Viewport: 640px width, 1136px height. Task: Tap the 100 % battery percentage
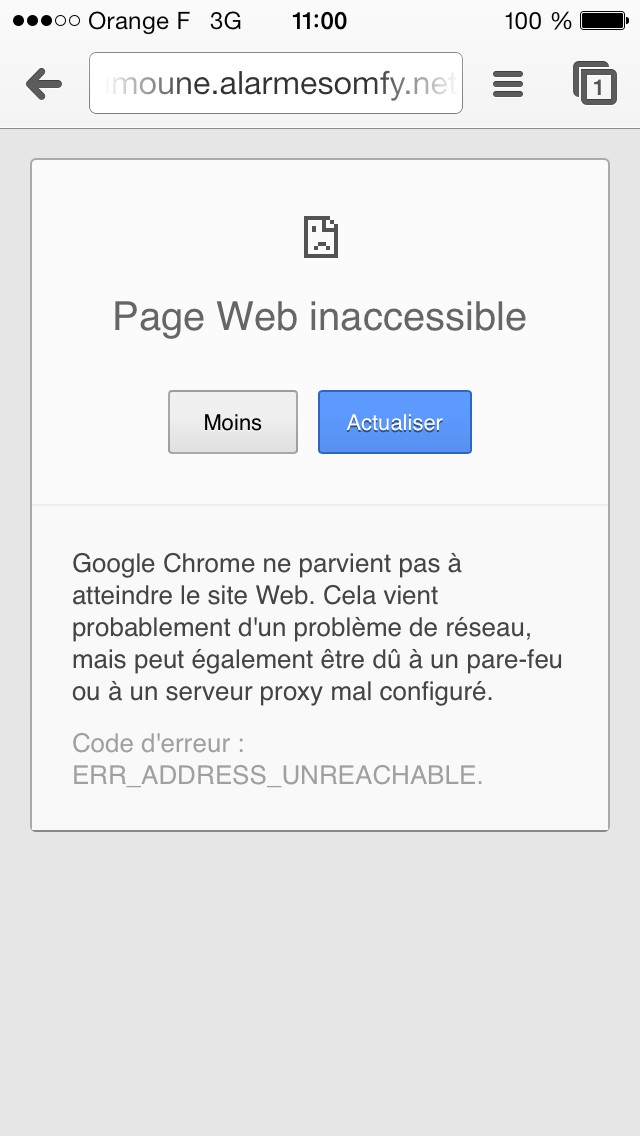pos(538,21)
